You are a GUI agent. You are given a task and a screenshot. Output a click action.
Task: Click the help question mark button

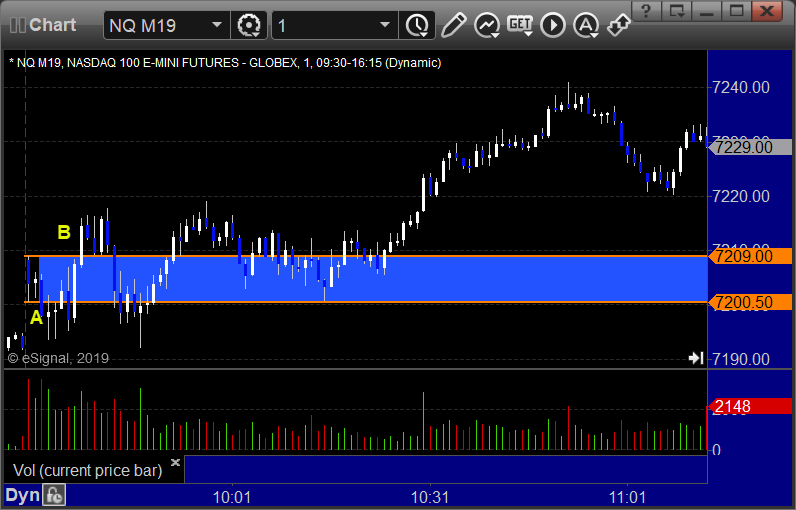646,11
